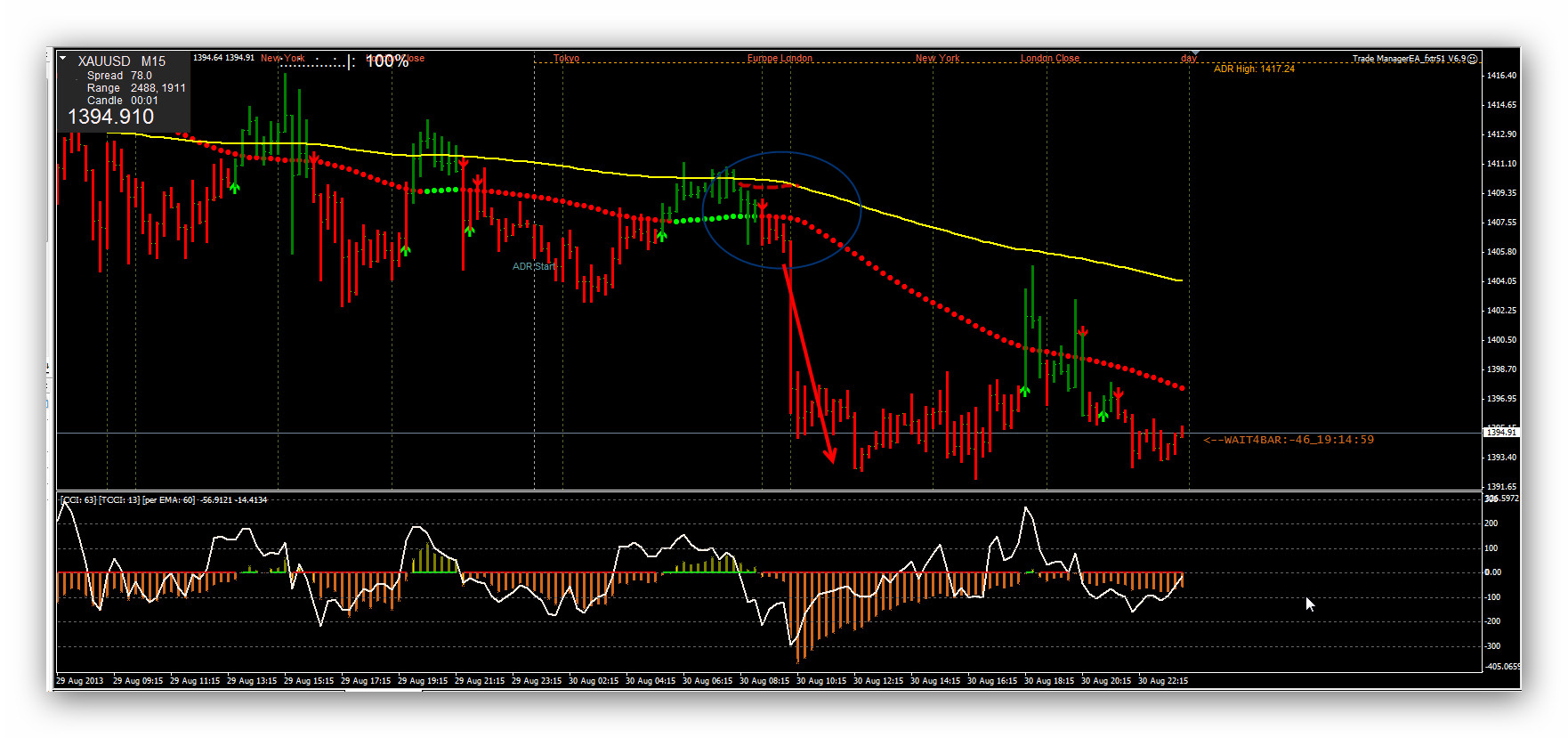The width and height of the screenshot is (1568, 738).
Task: Click 30 Aug 02:15 on the time axis
Action: coord(594,681)
